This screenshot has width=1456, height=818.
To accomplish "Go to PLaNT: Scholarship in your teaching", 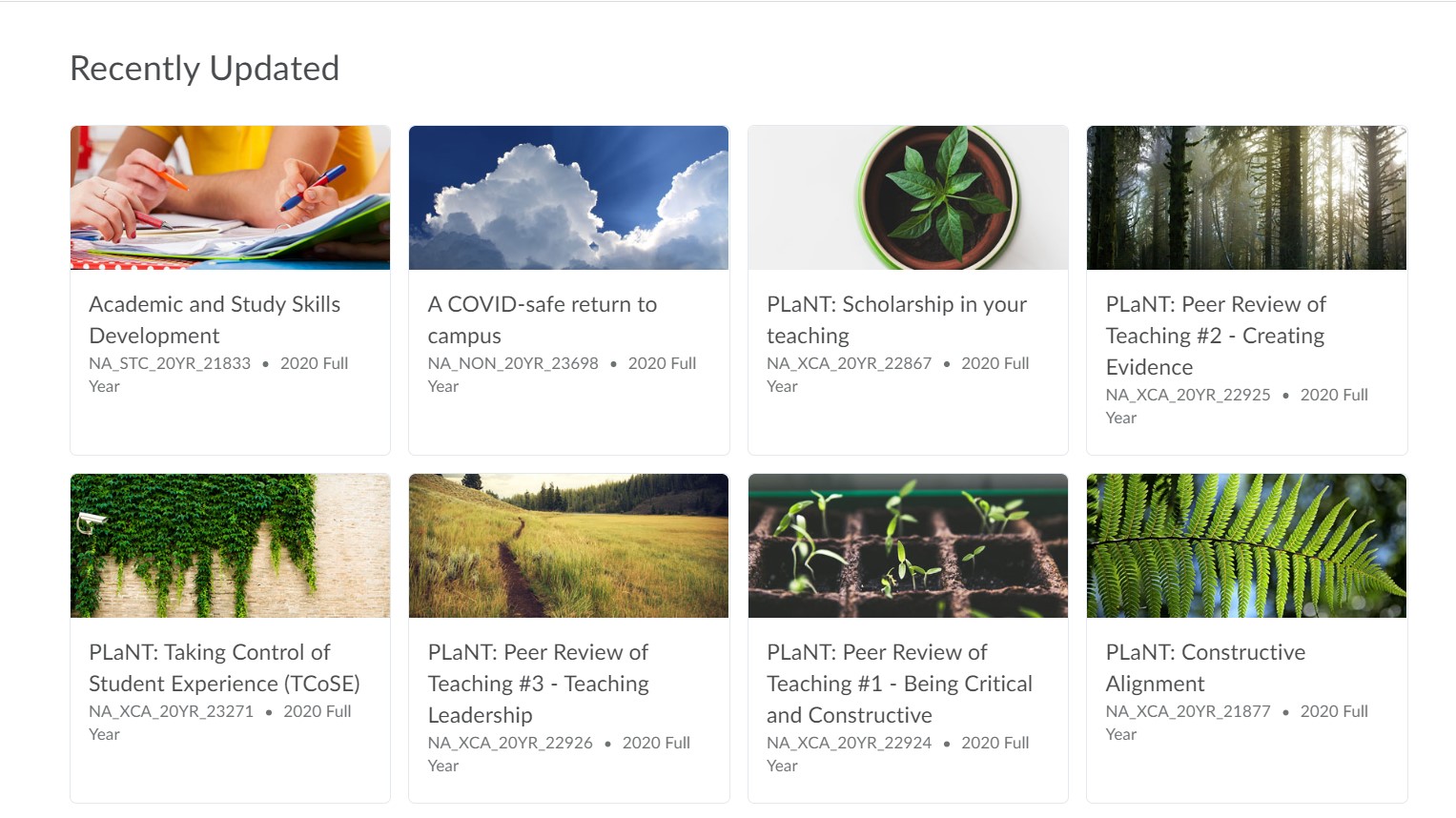I will [x=896, y=319].
